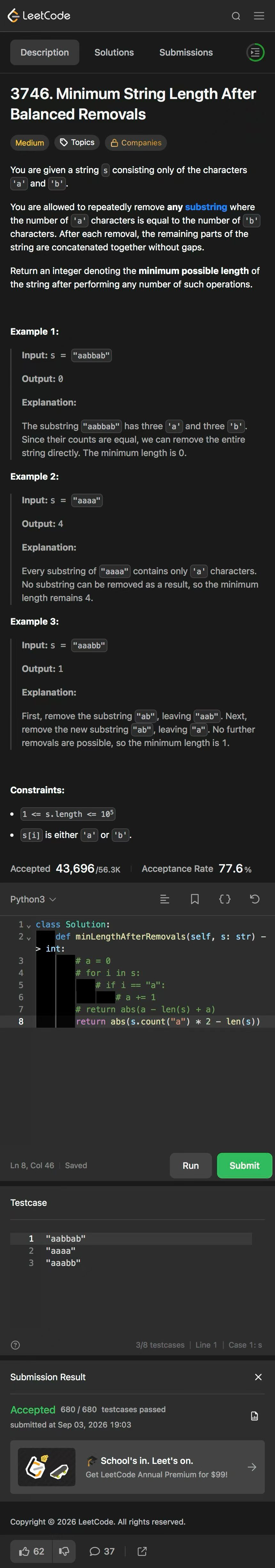Reset code with the revert icon
This screenshot has width=275, height=1568.
click(255, 899)
